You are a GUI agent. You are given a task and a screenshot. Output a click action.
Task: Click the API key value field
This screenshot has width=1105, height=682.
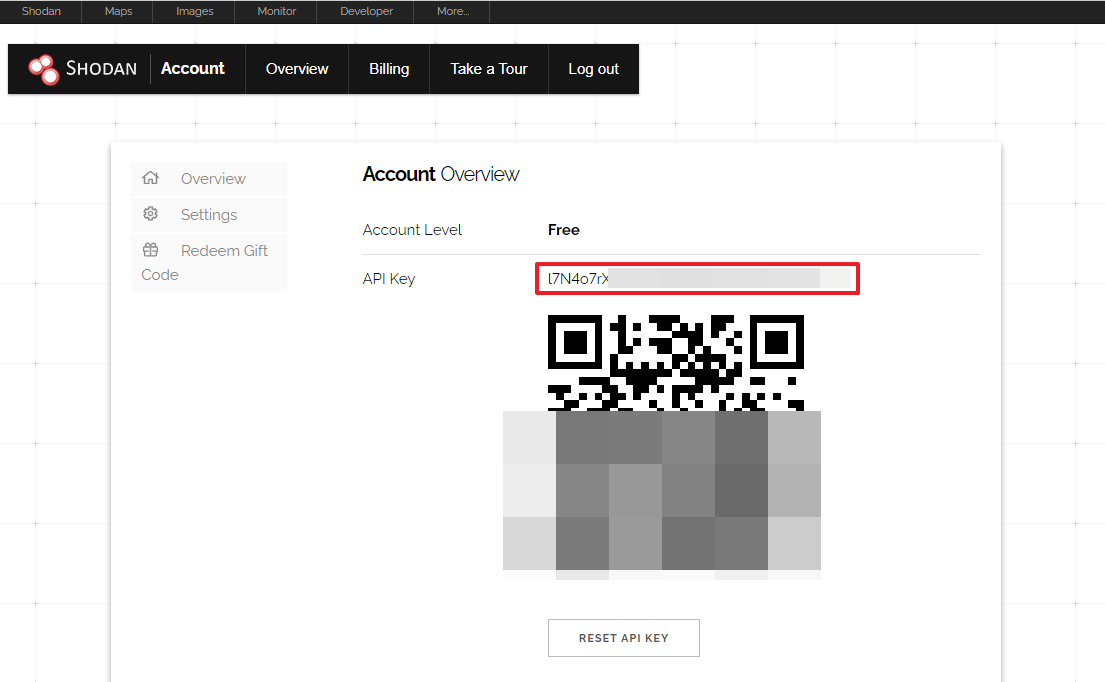pyautogui.click(x=697, y=278)
